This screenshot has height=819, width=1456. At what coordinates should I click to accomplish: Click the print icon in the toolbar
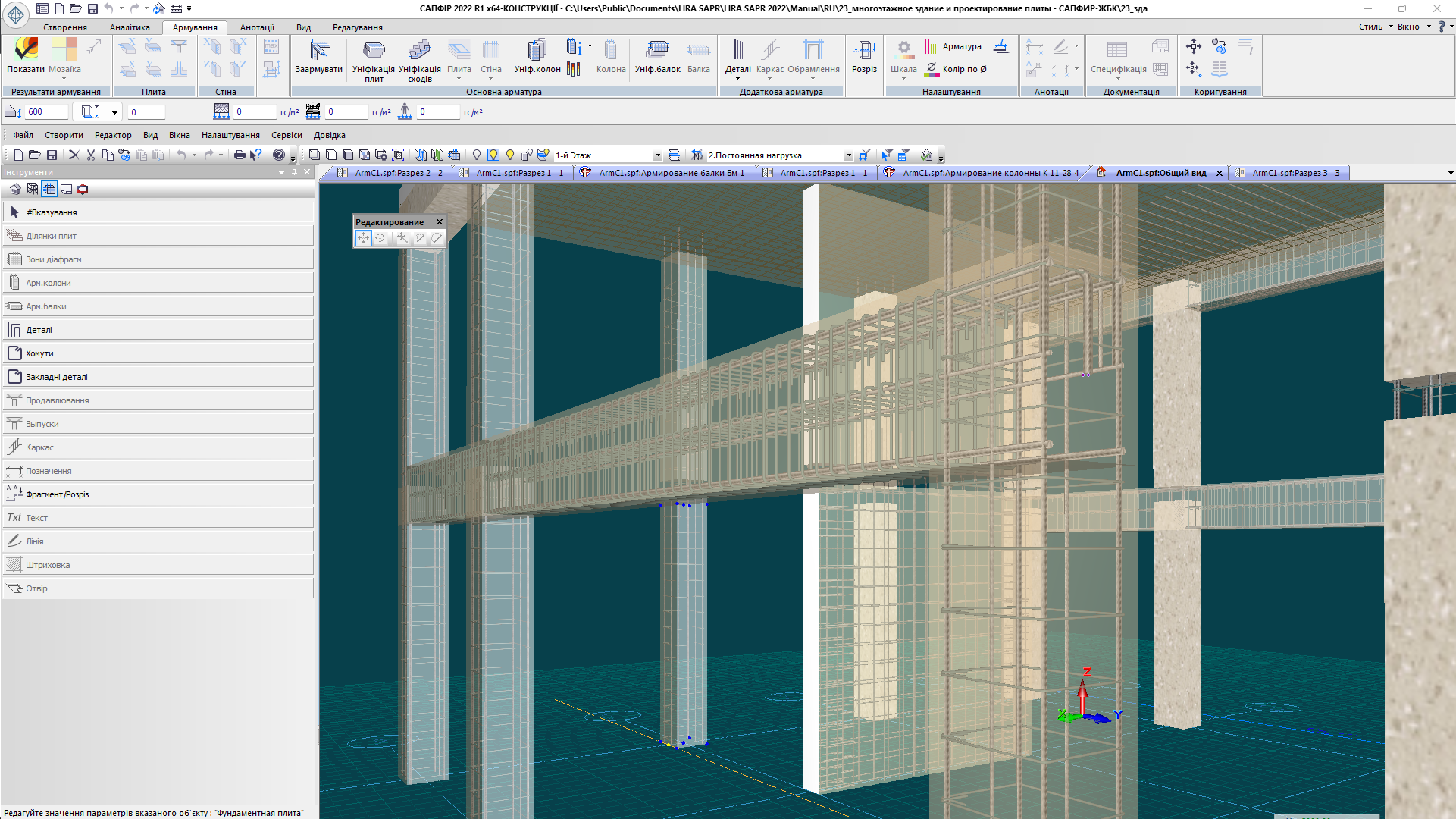240,155
